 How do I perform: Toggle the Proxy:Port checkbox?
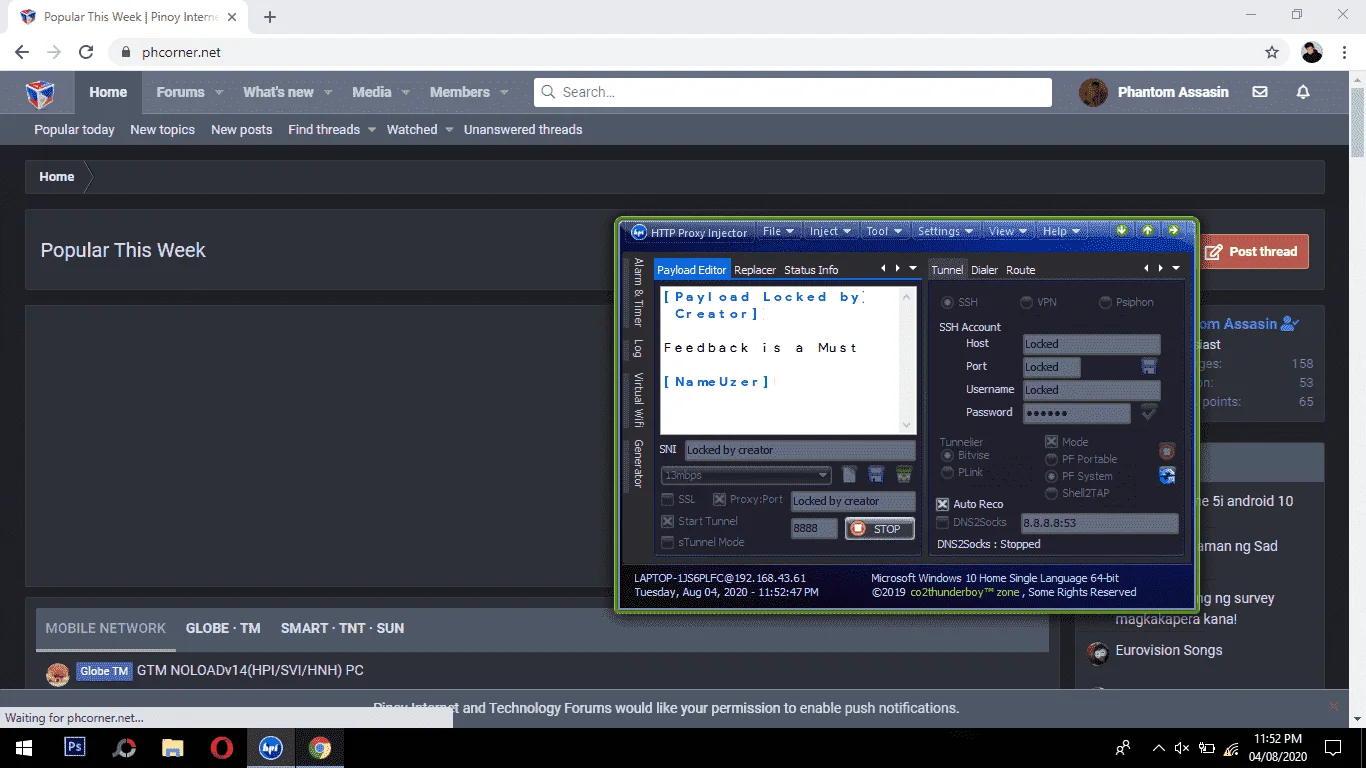tap(719, 499)
